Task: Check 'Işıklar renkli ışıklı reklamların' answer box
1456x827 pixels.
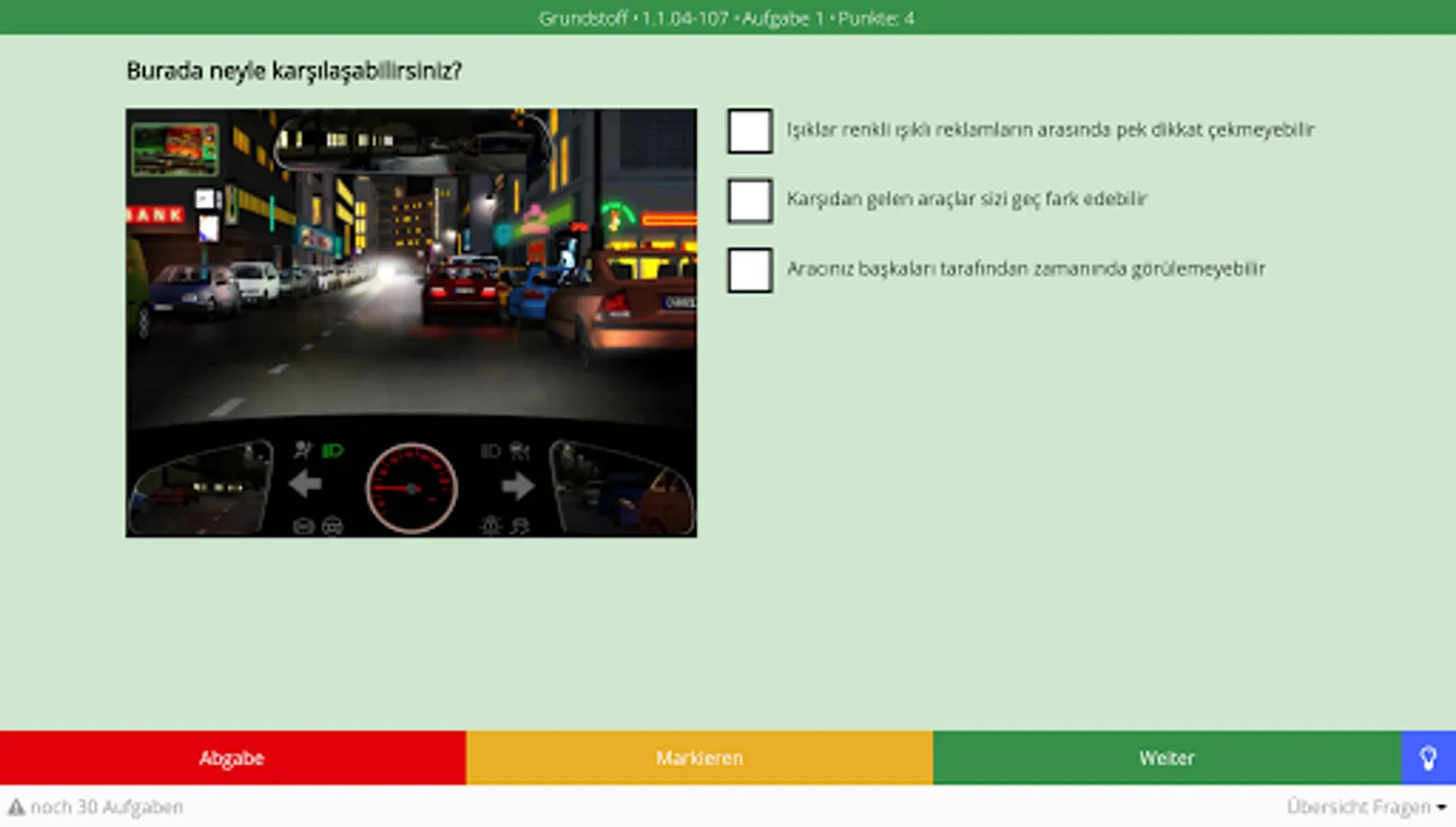Action: 750,130
